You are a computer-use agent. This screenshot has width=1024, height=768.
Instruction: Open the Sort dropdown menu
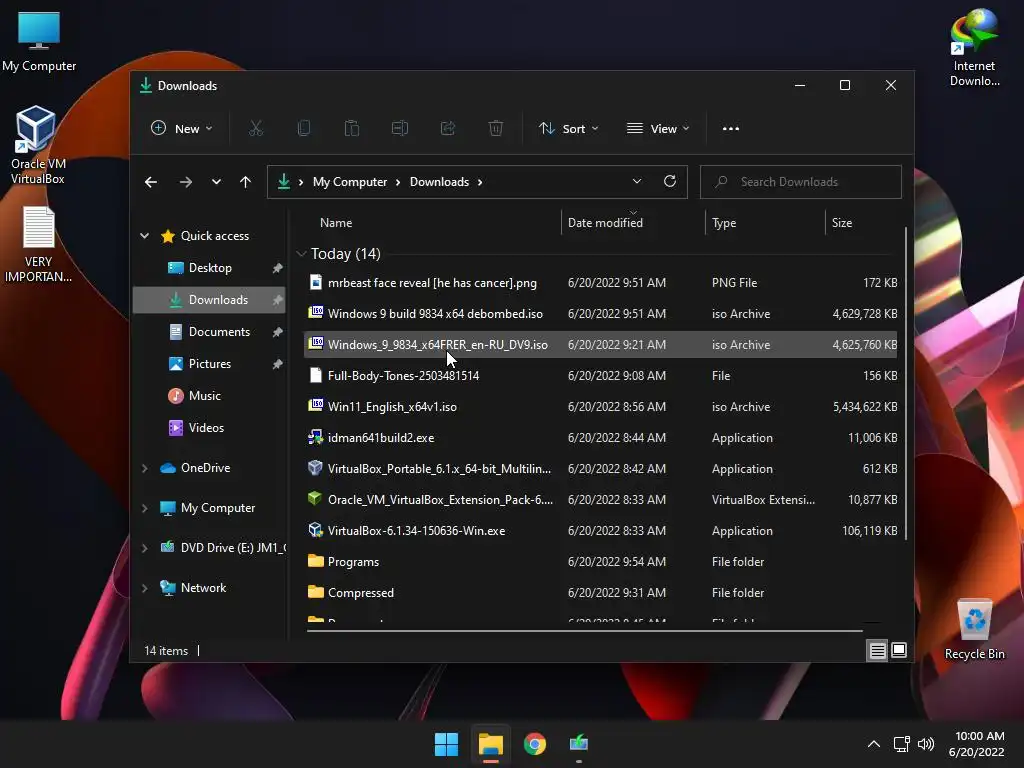coord(569,129)
